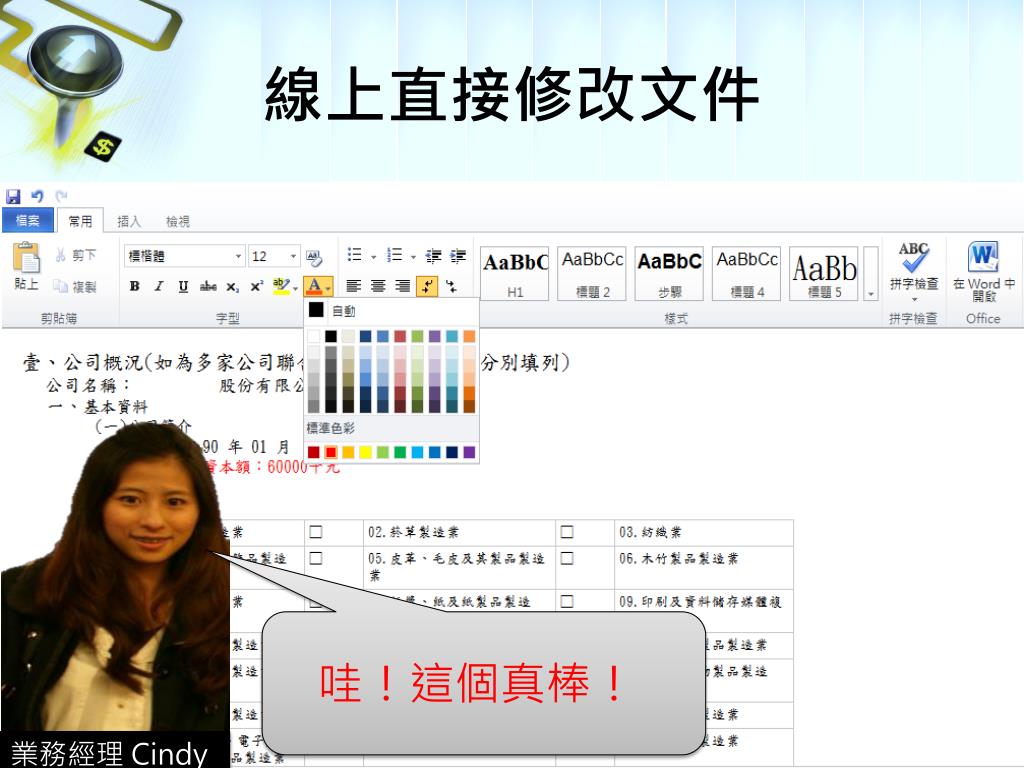
Task: Click the Decrease Indent icon
Action: pos(434,255)
